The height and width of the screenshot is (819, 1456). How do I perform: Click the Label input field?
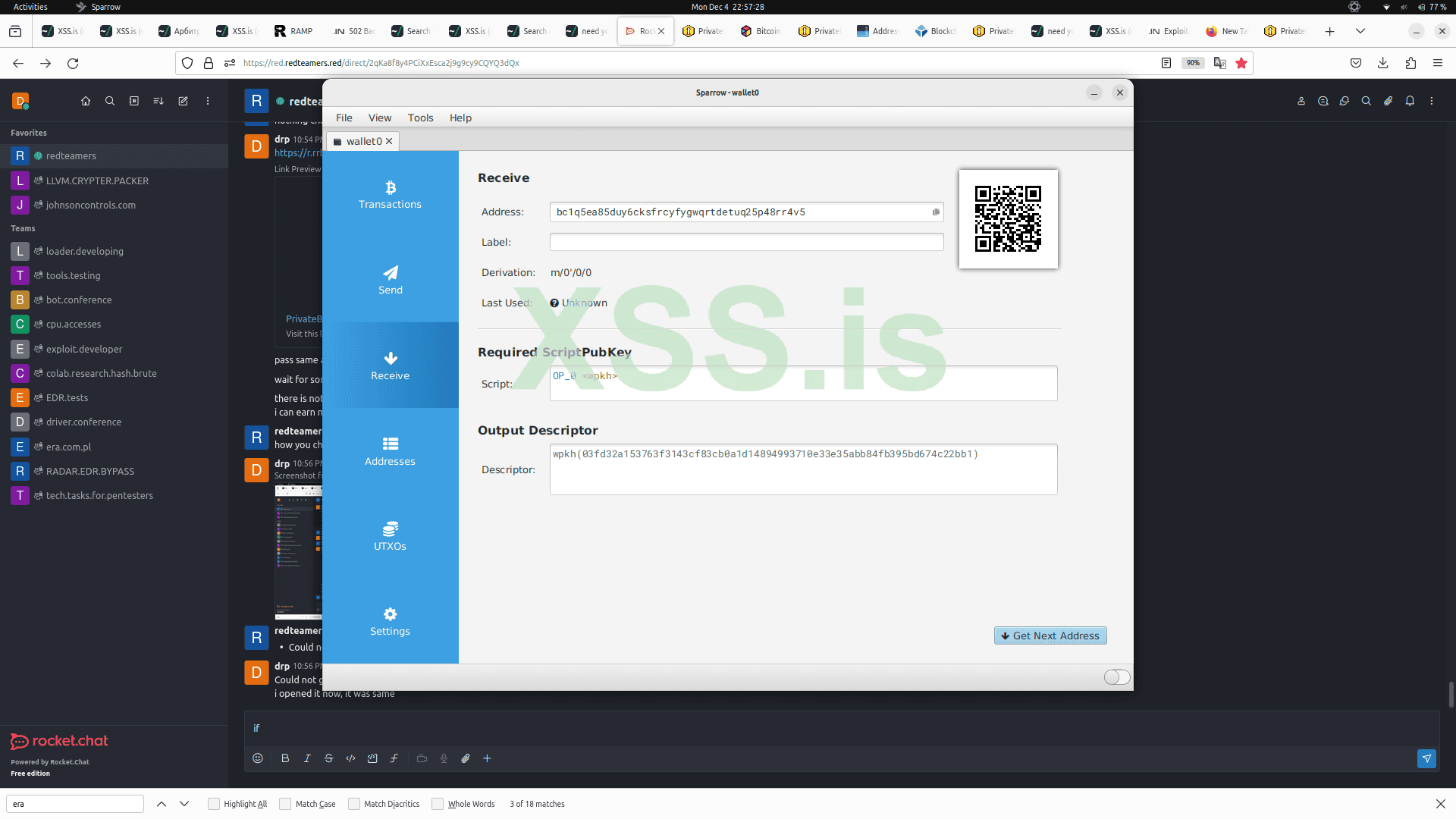click(746, 242)
